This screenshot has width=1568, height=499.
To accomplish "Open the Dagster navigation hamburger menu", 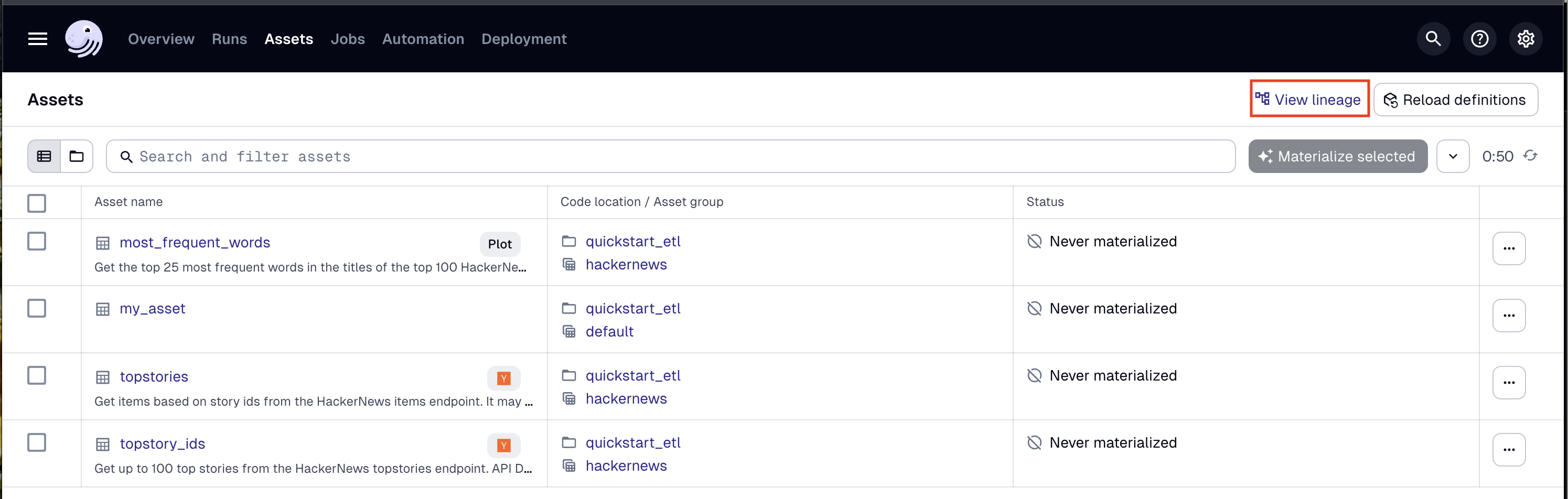I will [37, 38].
